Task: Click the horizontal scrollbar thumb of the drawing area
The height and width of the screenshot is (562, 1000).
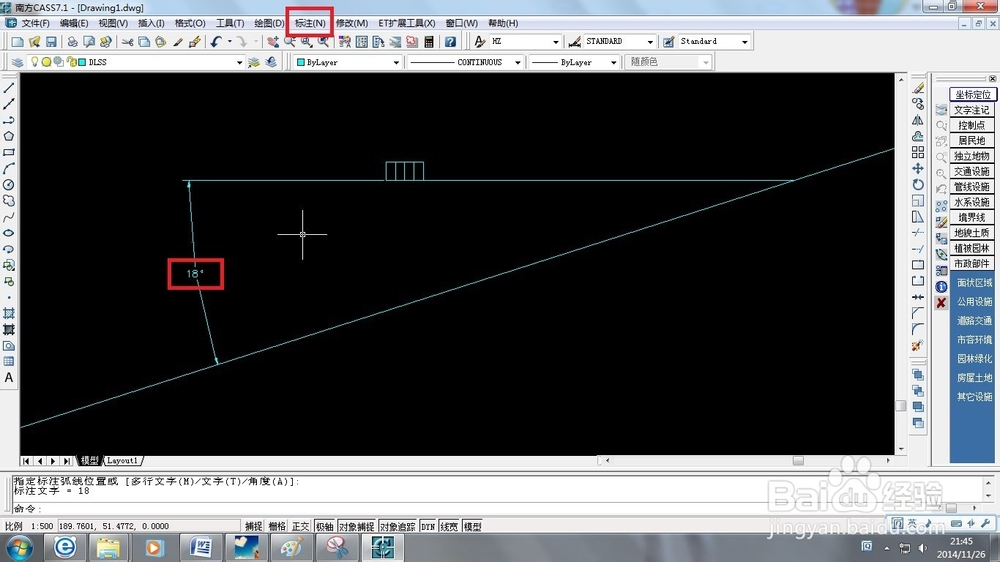Action: 798,461
